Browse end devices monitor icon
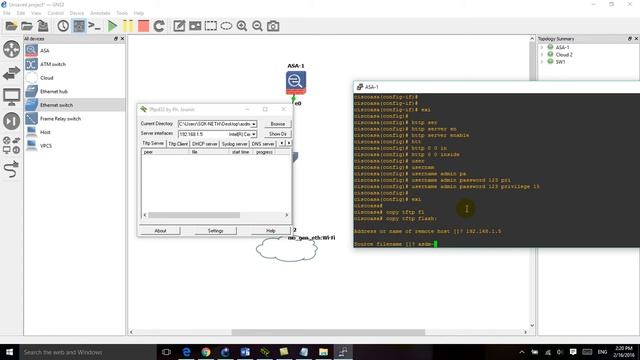The image size is (640, 360). tap(11, 97)
